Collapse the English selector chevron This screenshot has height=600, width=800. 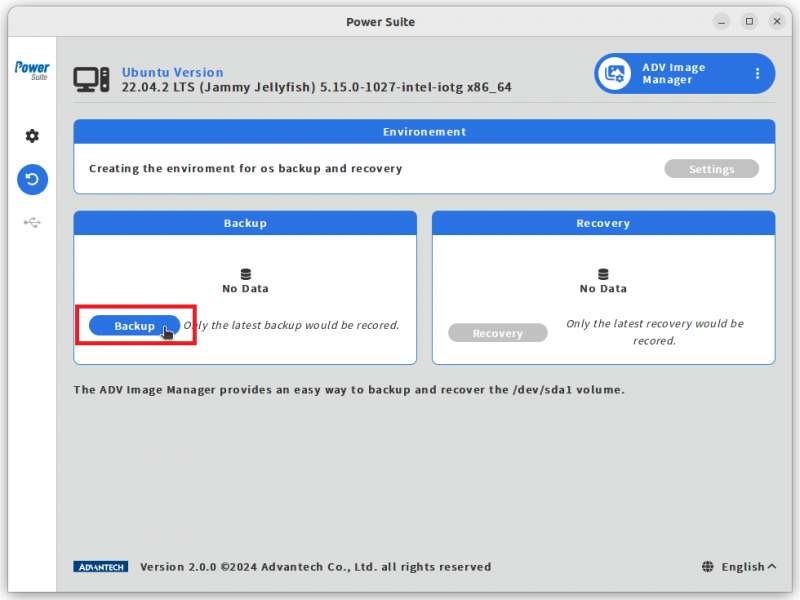pyautogui.click(x=773, y=565)
